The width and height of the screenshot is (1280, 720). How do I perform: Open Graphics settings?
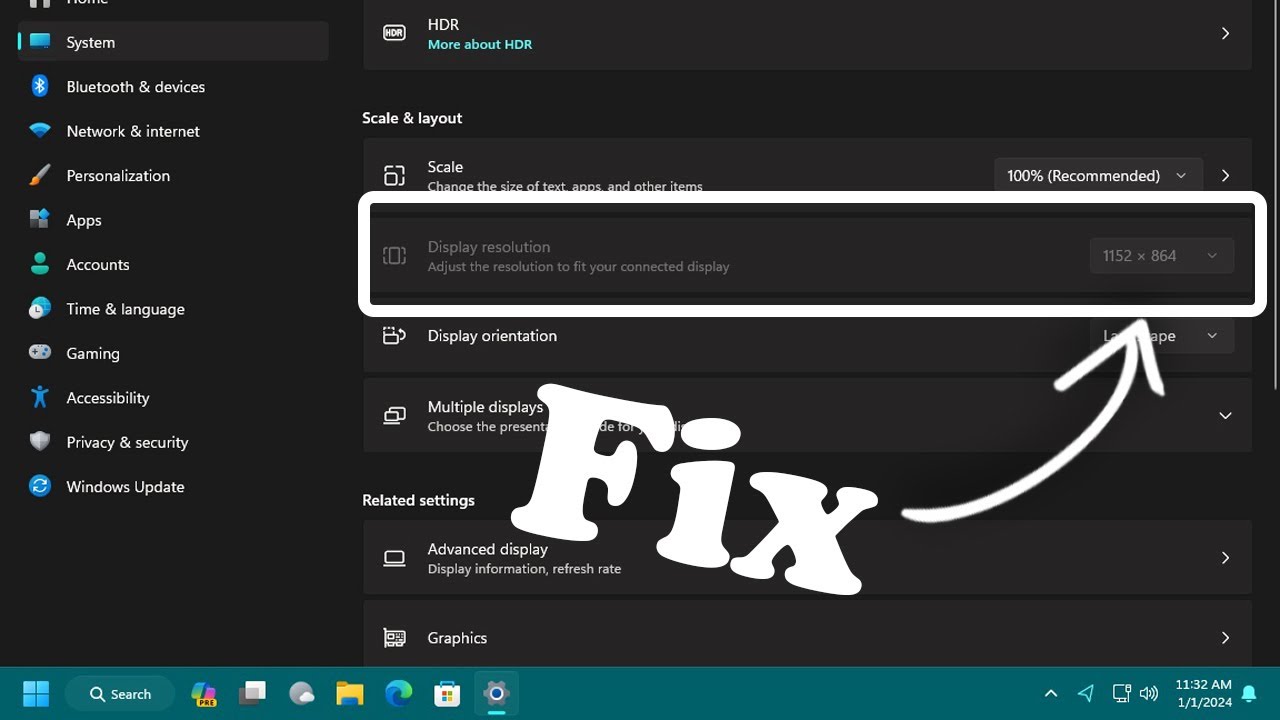tap(807, 634)
